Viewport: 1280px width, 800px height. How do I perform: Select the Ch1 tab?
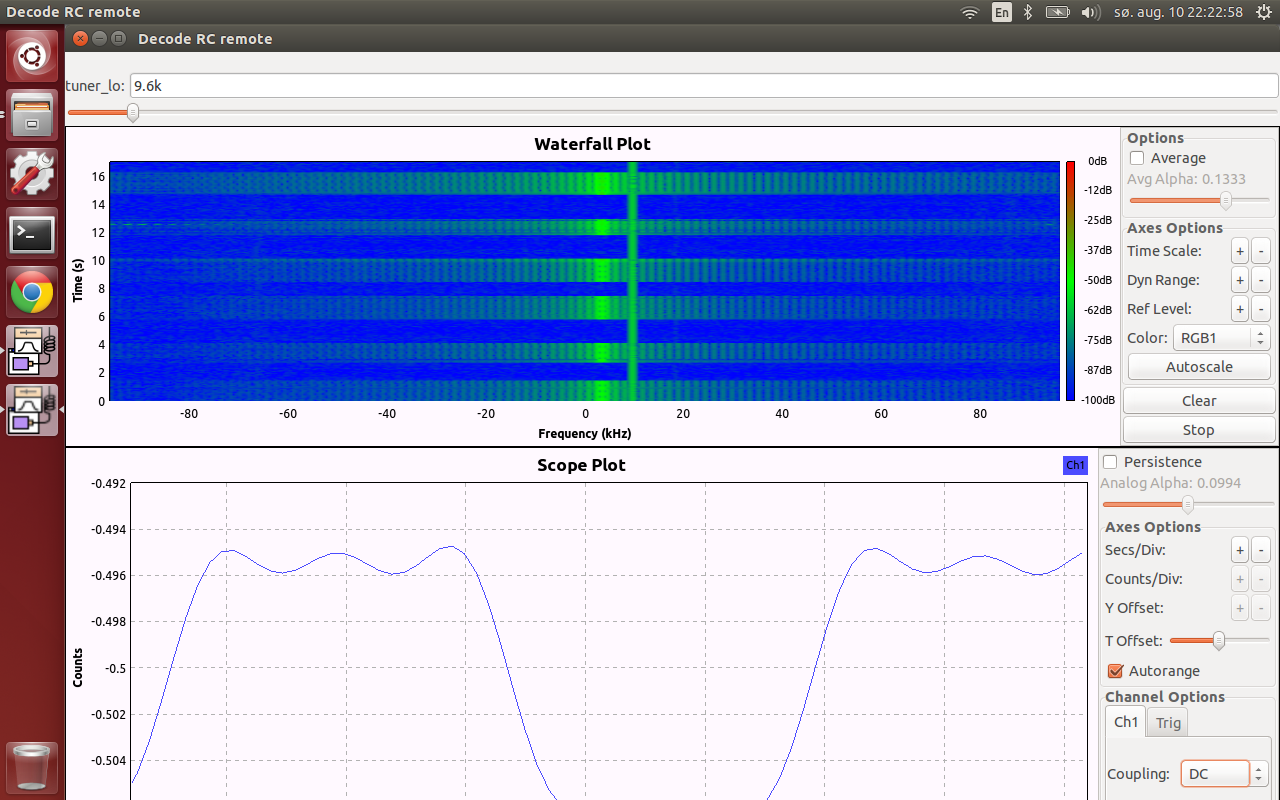[x=1126, y=721]
